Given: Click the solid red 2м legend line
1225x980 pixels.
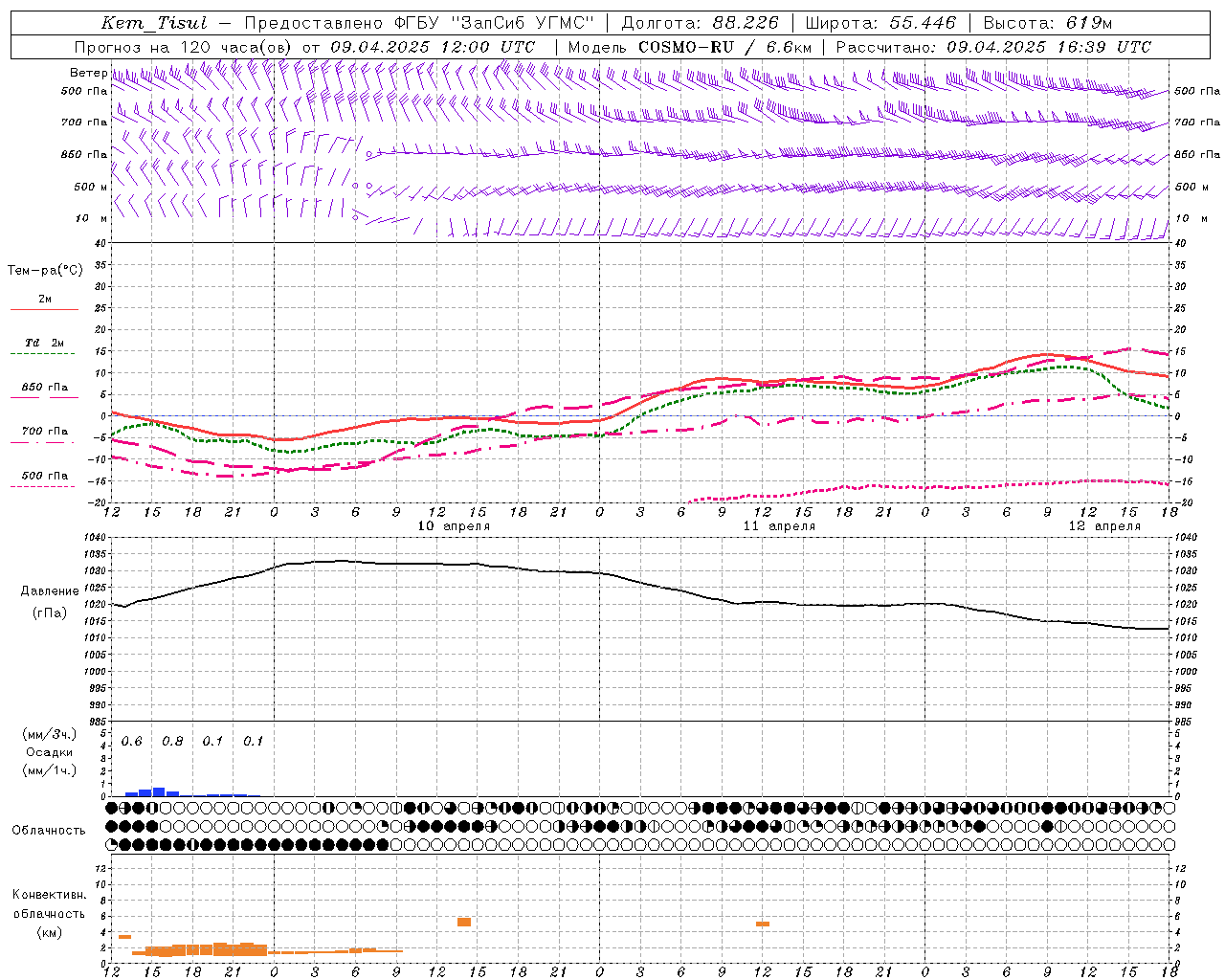Looking at the screenshot, I should [x=44, y=310].
